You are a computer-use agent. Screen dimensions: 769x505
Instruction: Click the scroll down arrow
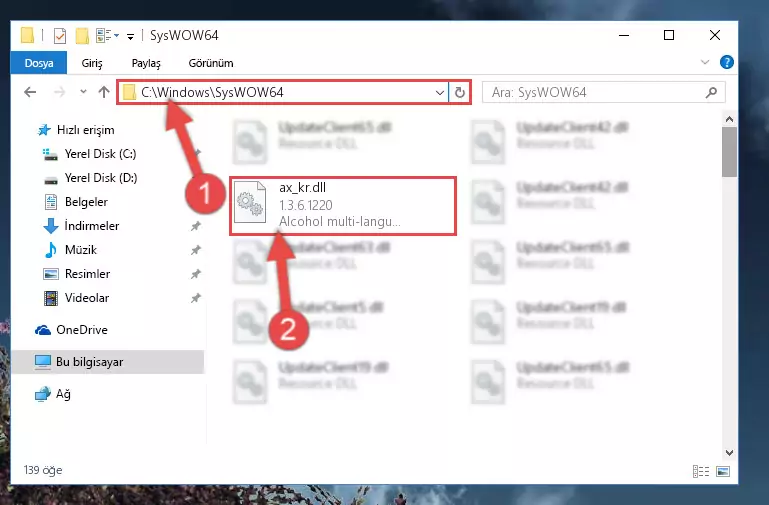[x=729, y=453]
